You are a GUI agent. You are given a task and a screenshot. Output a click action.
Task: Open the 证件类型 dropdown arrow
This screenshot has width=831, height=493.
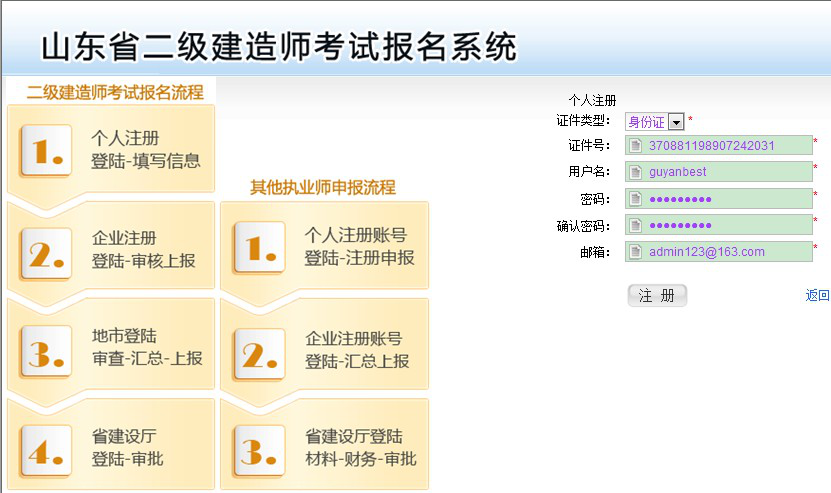point(676,122)
